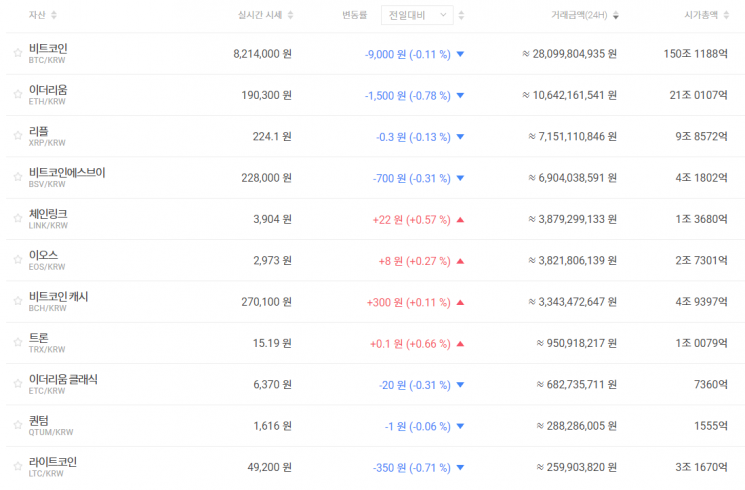Image resolution: width=745 pixels, height=490 pixels.
Task: Click price 224.1 원
Action: [272, 136]
